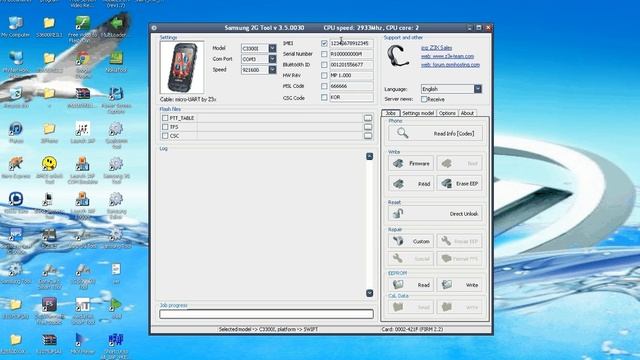Expand the Language dropdown

(x=478, y=89)
